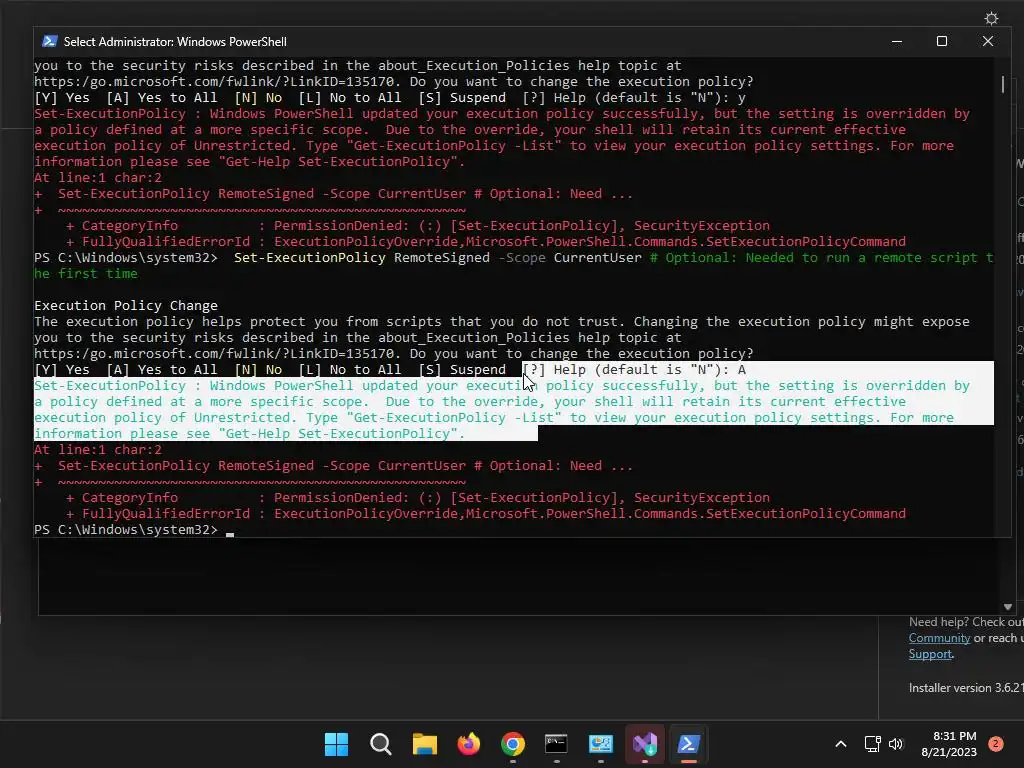Click the final PS C:\Windows\system32> prompt
The height and width of the screenshot is (768, 1024).
point(125,530)
